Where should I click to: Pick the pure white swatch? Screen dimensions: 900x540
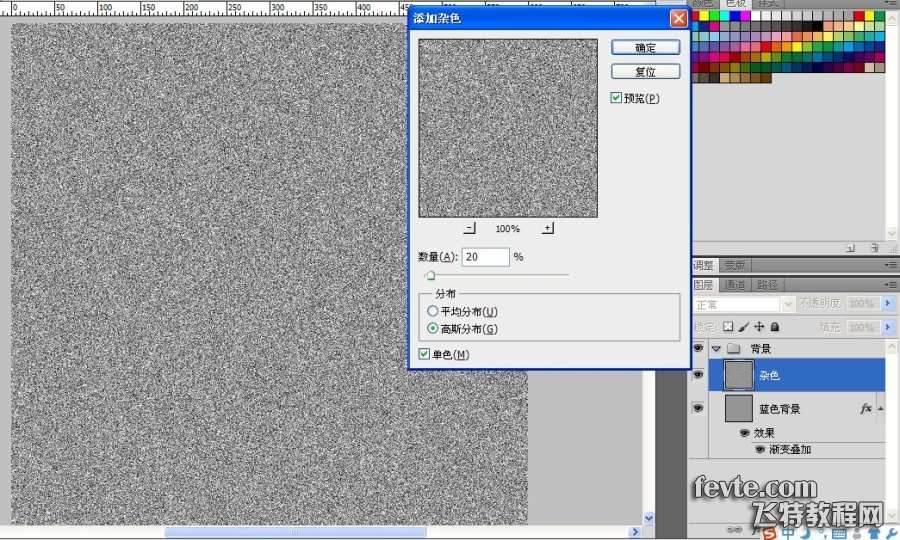[756, 16]
